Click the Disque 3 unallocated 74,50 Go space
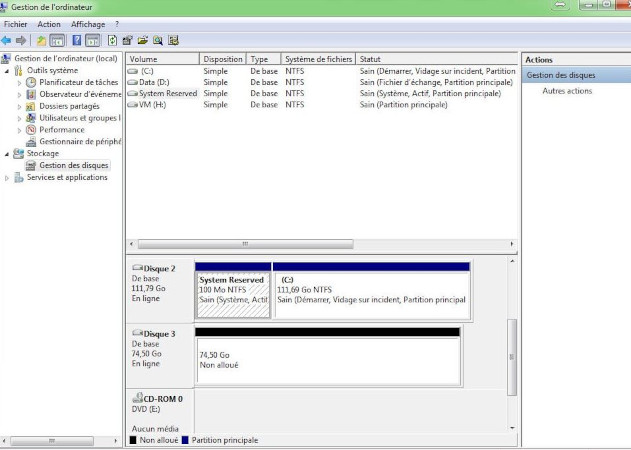Image resolution: width=631 pixels, height=450 pixels. point(327,358)
